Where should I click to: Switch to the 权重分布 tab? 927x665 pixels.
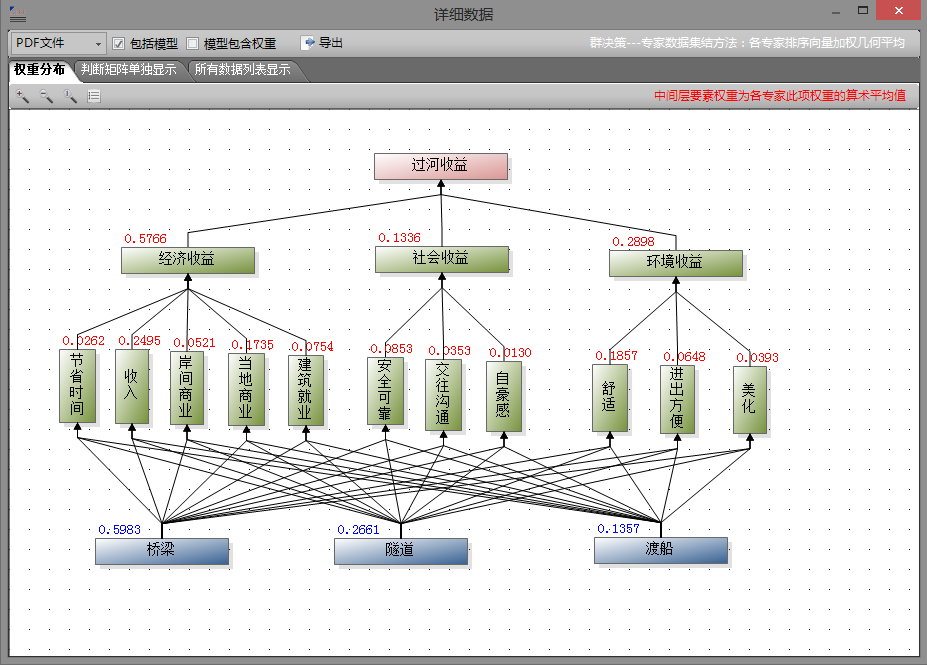point(40,70)
